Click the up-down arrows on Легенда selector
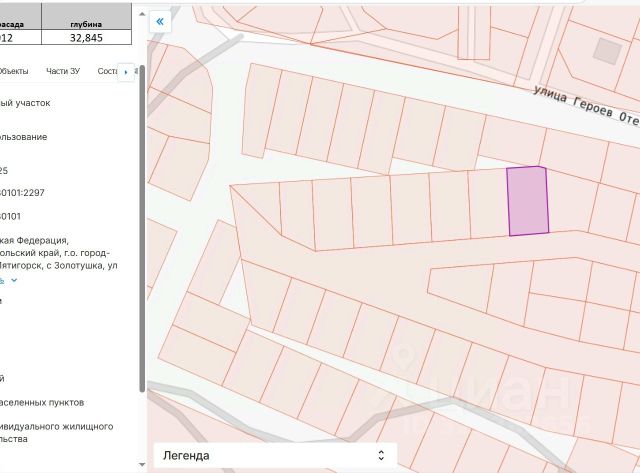This screenshot has height=473, width=640. coord(380,455)
